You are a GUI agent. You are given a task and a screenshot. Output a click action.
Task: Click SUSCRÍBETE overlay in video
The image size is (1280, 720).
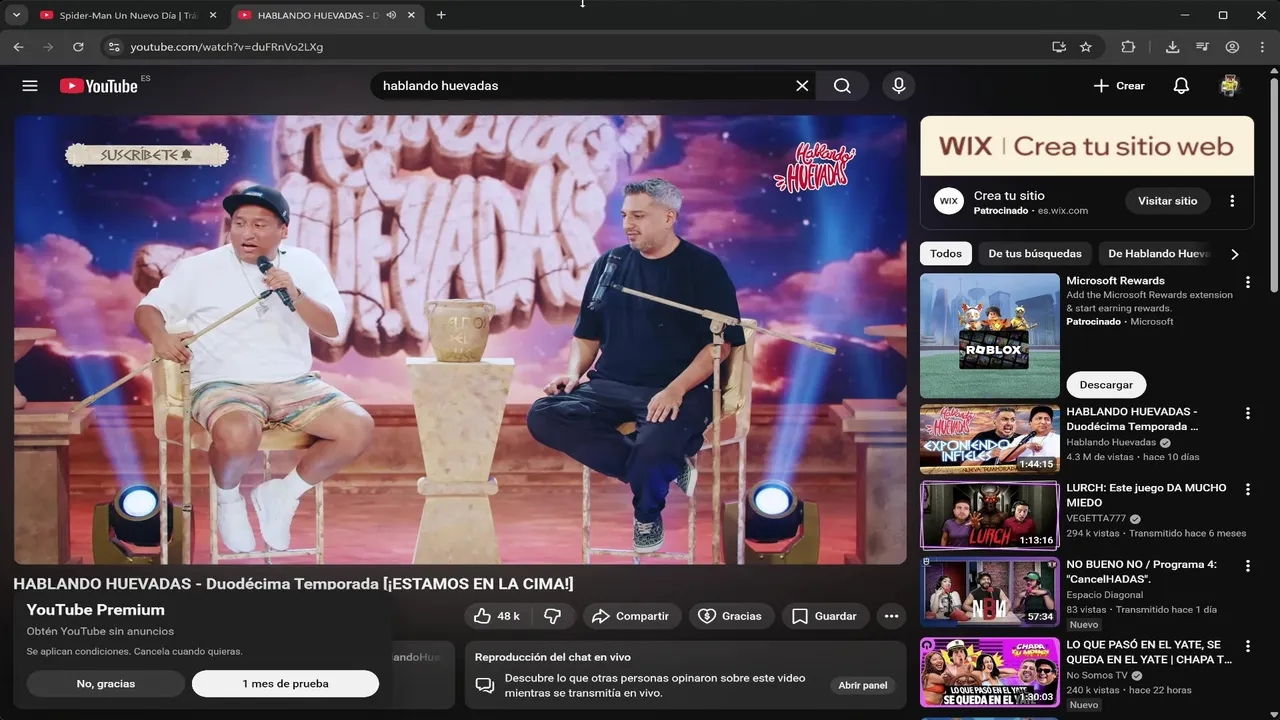click(x=147, y=155)
